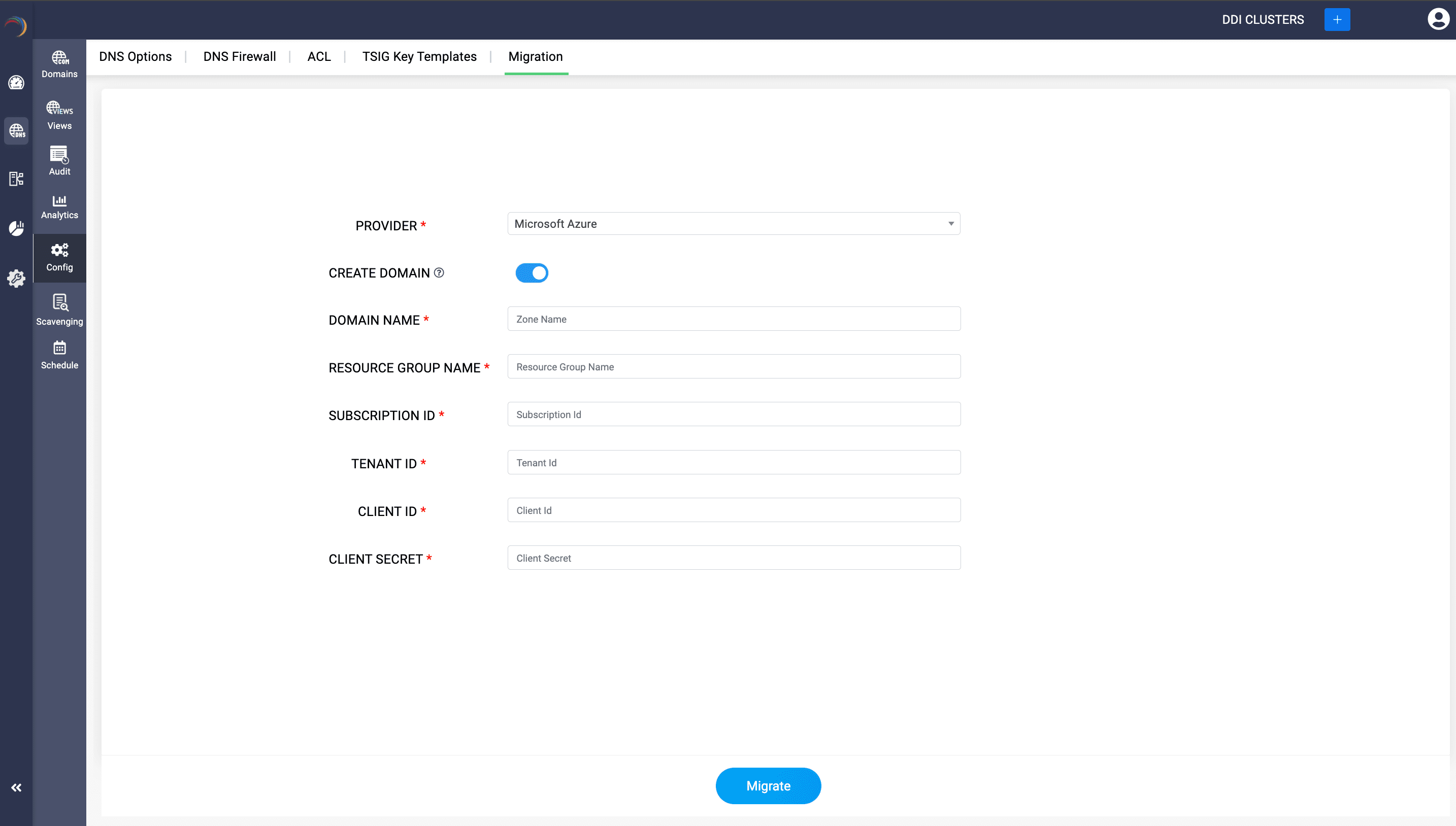Collapse the sidebar with double chevron
Screen dimensions: 1456x826
(x=16, y=787)
